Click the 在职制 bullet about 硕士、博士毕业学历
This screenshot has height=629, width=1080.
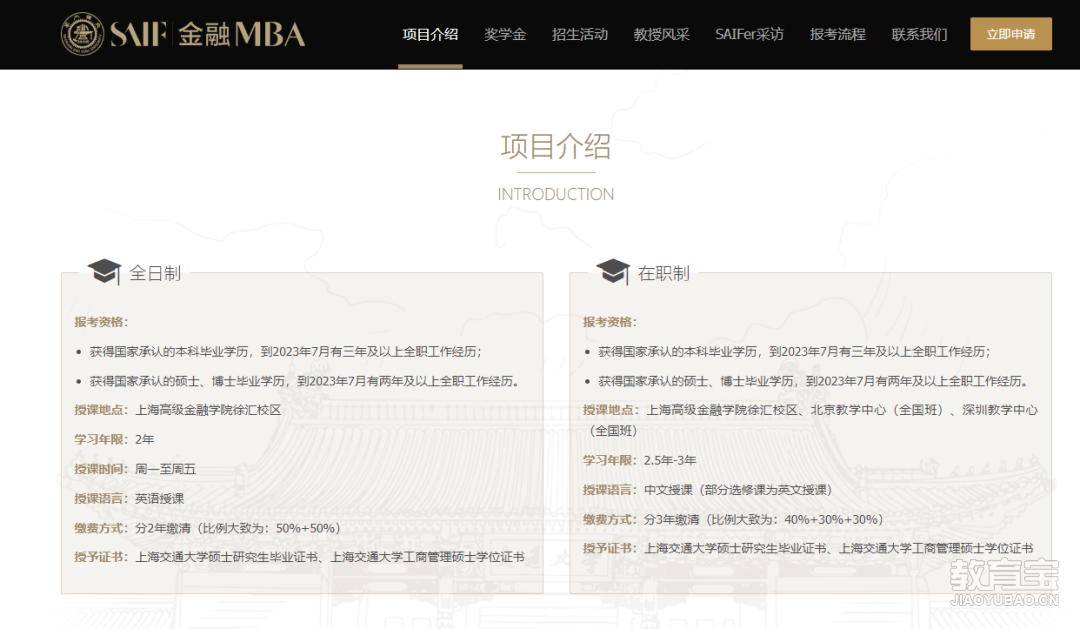(813, 381)
